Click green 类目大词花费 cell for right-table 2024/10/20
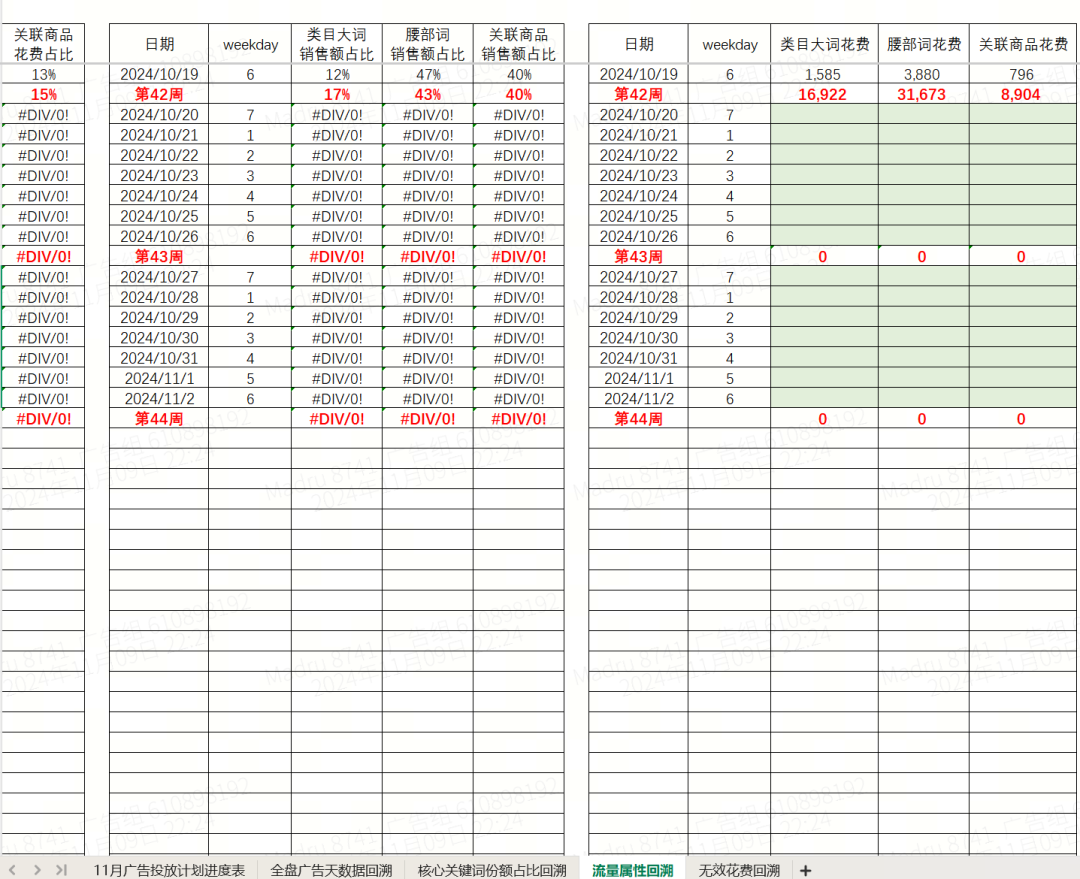The height and width of the screenshot is (879, 1080). (x=824, y=115)
